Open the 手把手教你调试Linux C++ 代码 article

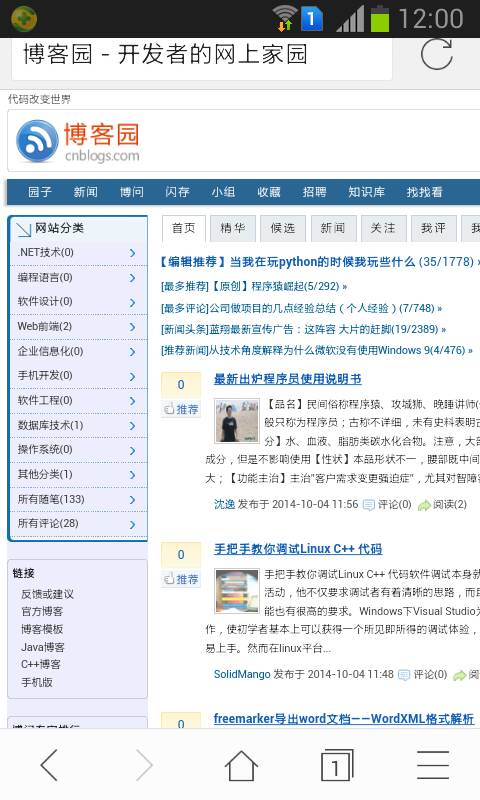(298, 549)
